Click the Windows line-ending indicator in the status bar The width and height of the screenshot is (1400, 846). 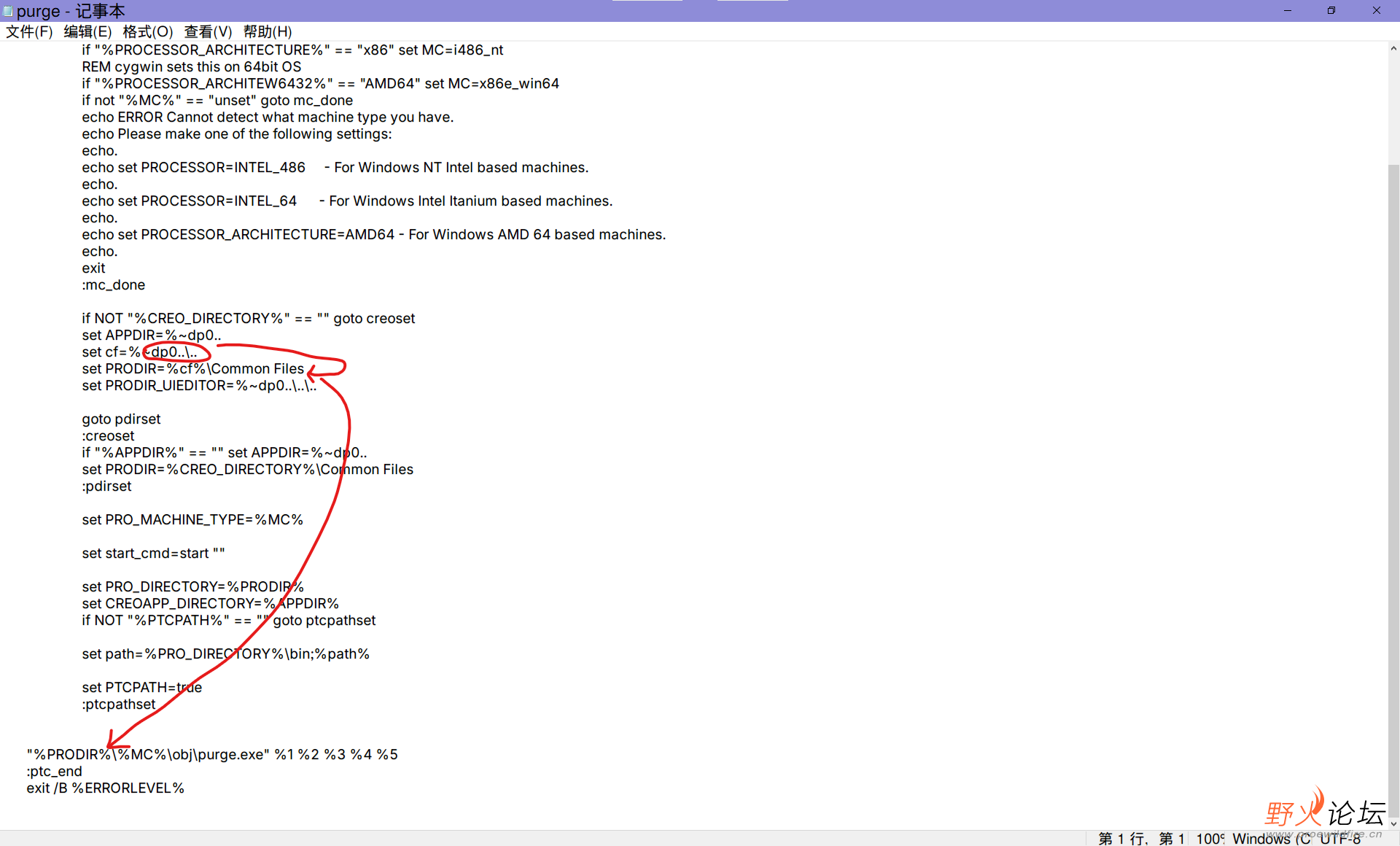coord(1270,839)
